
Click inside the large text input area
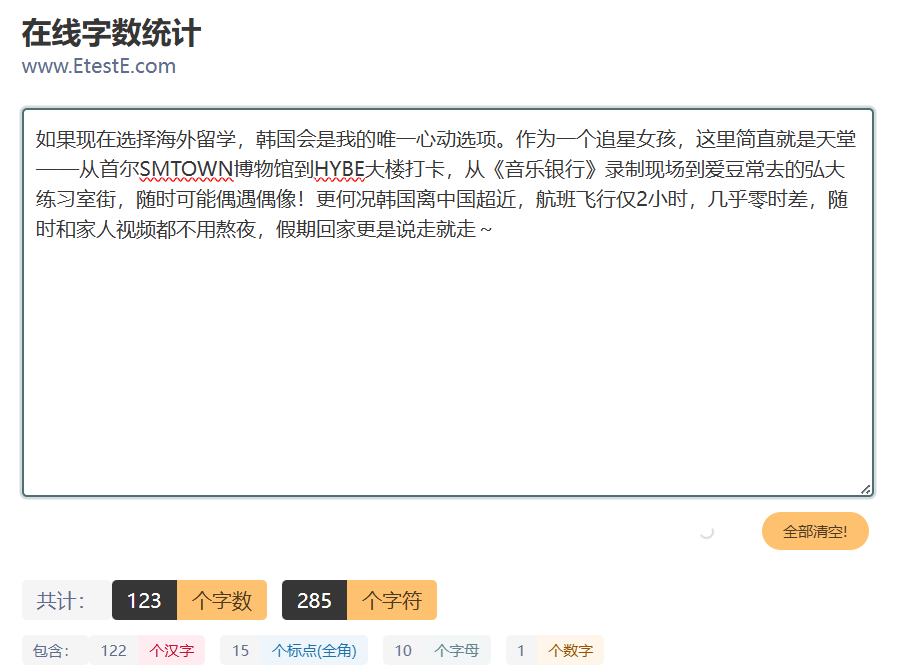pos(448,302)
